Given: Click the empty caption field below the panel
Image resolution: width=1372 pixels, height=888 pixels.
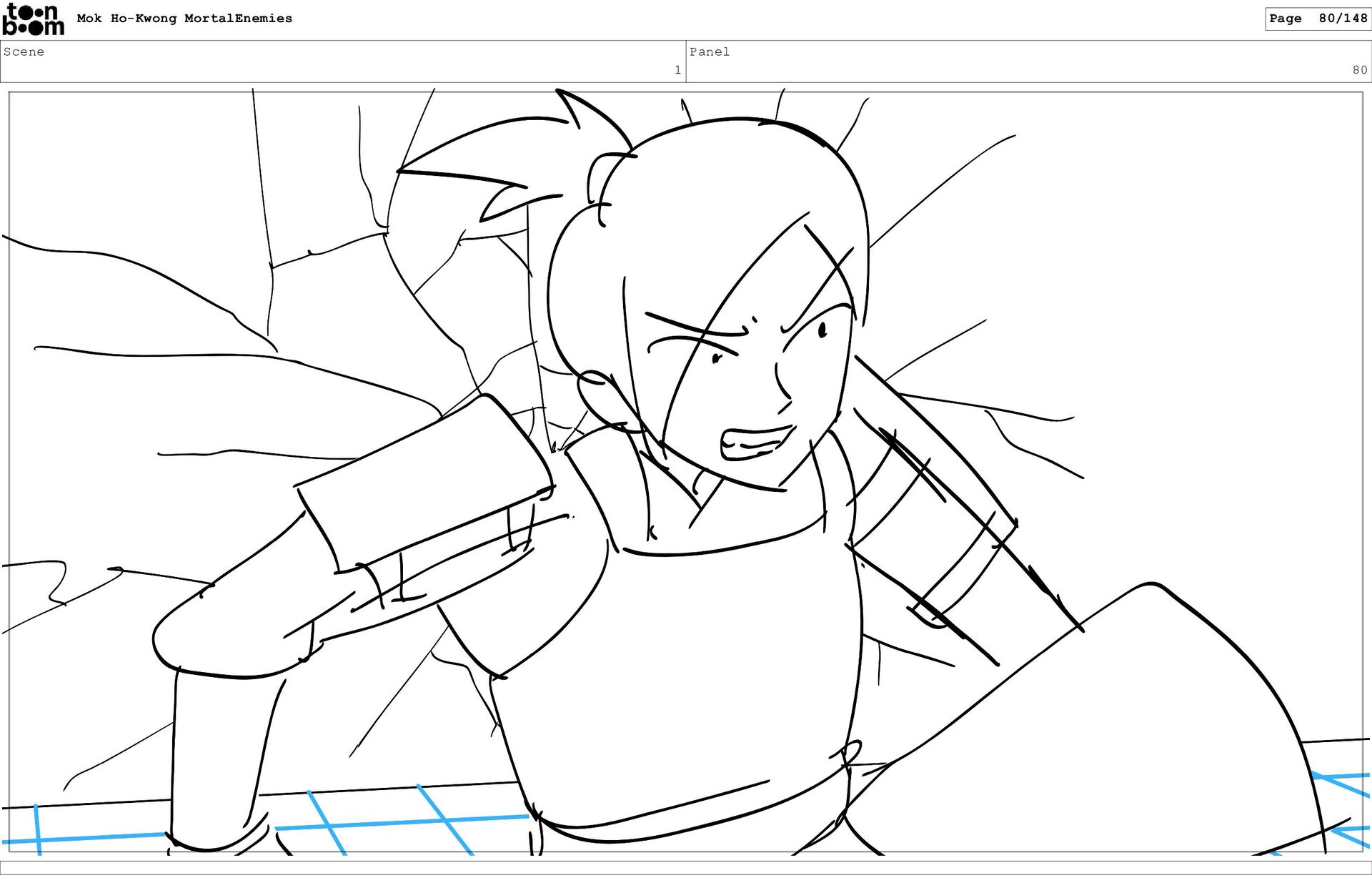Looking at the screenshot, I should coord(686,868).
